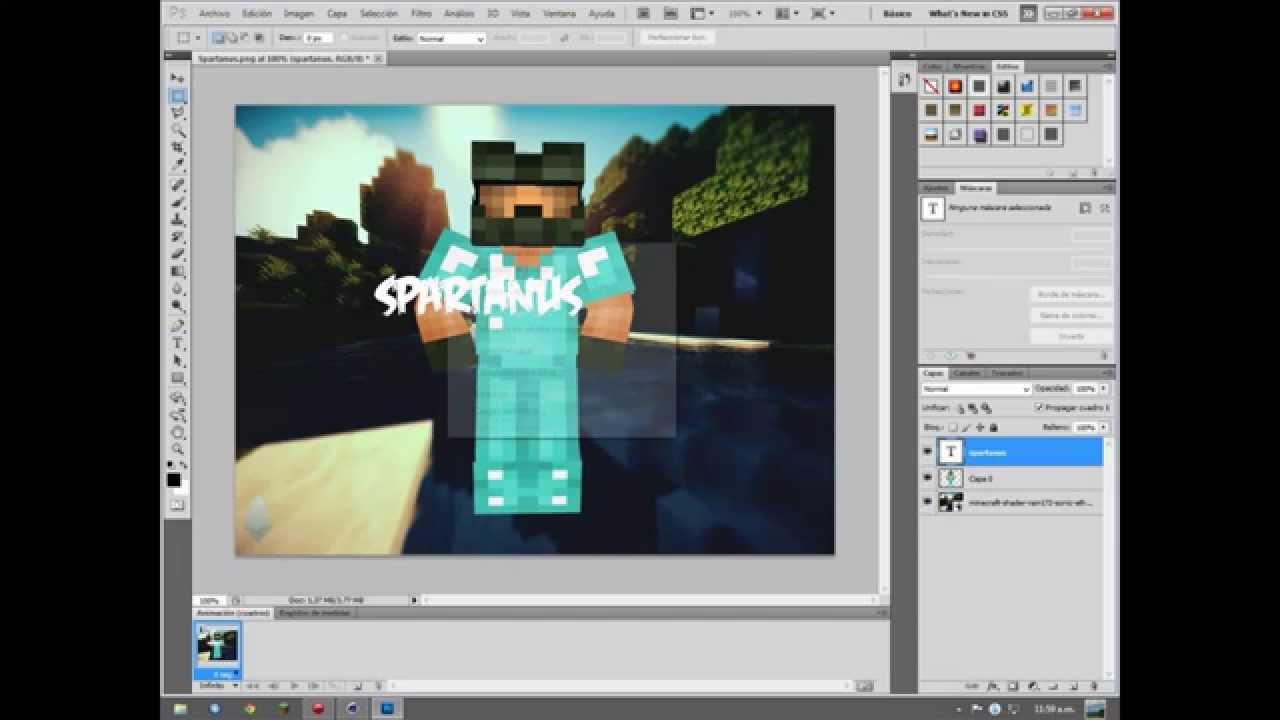Click the Borde de máscara button

[x=1071, y=295]
